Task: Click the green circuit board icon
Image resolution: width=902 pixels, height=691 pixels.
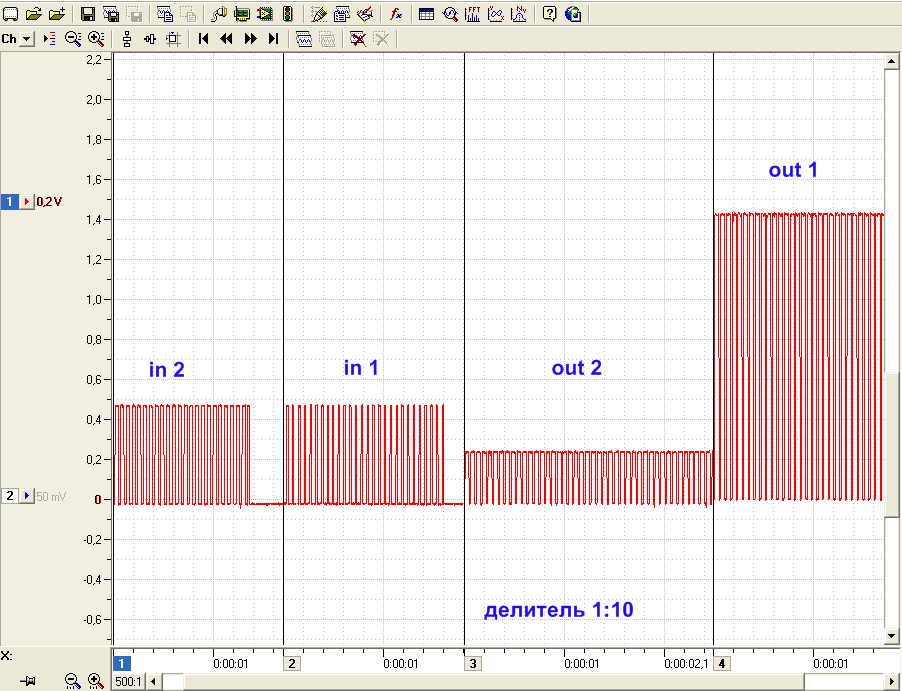Action: coord(242,14)
